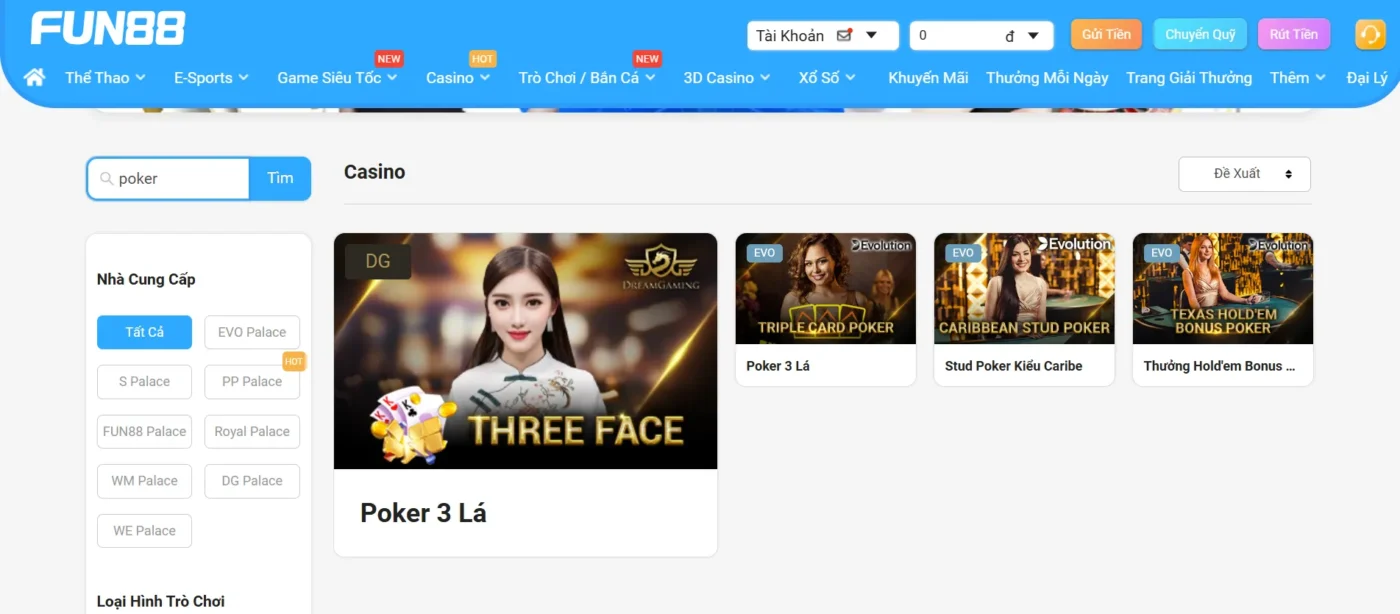Screen dimensions: 1400x614
Task: Select the Home icon in the navigation bar
Action: coord(34,76)
